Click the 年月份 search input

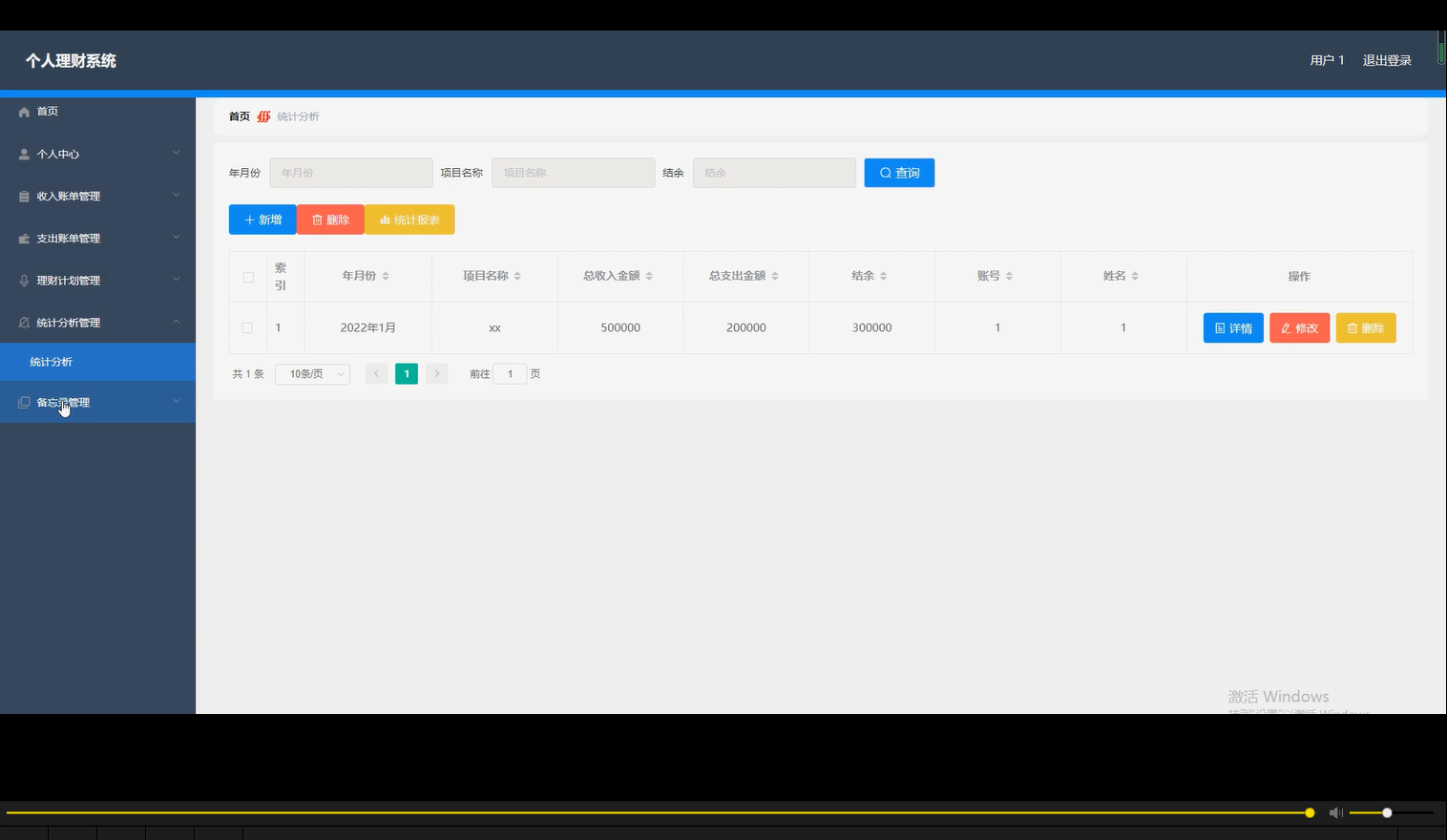point(351,173)
